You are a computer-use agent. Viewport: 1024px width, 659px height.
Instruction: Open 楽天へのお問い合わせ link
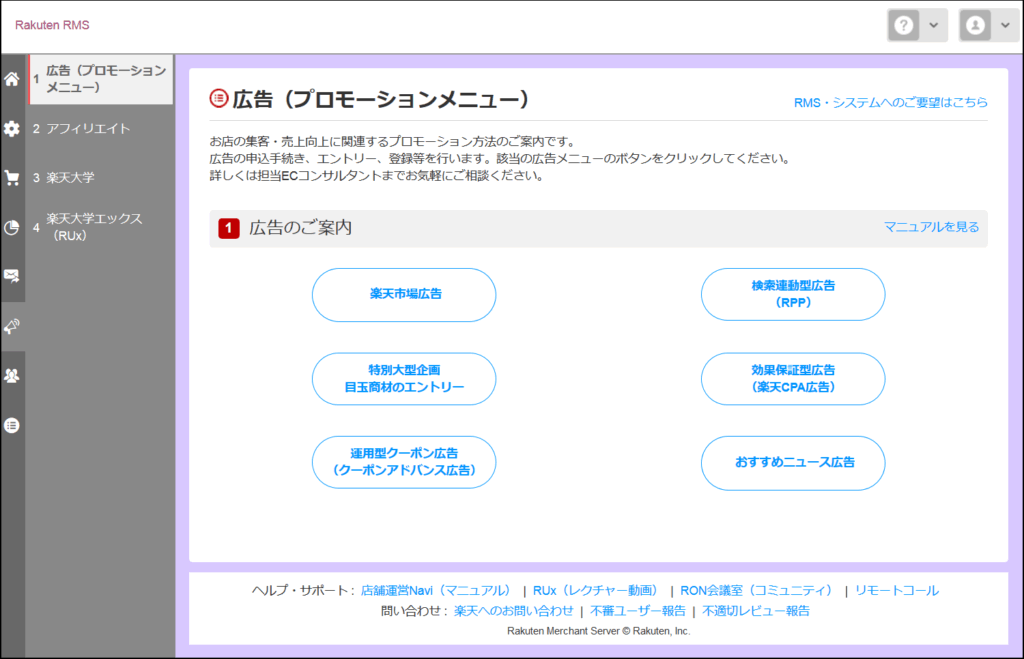(513, 611)
